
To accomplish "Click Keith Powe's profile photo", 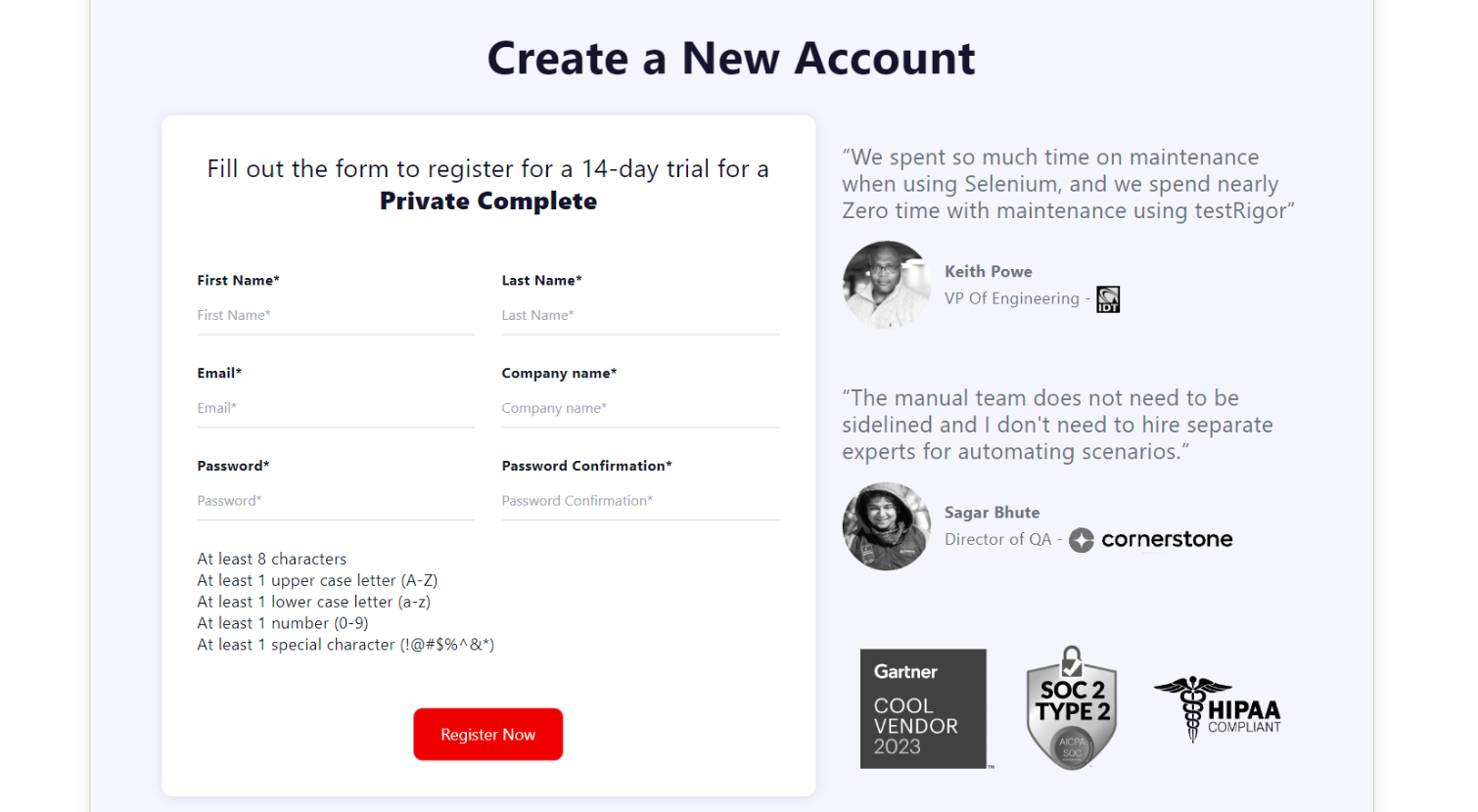I will coord(886,285).
